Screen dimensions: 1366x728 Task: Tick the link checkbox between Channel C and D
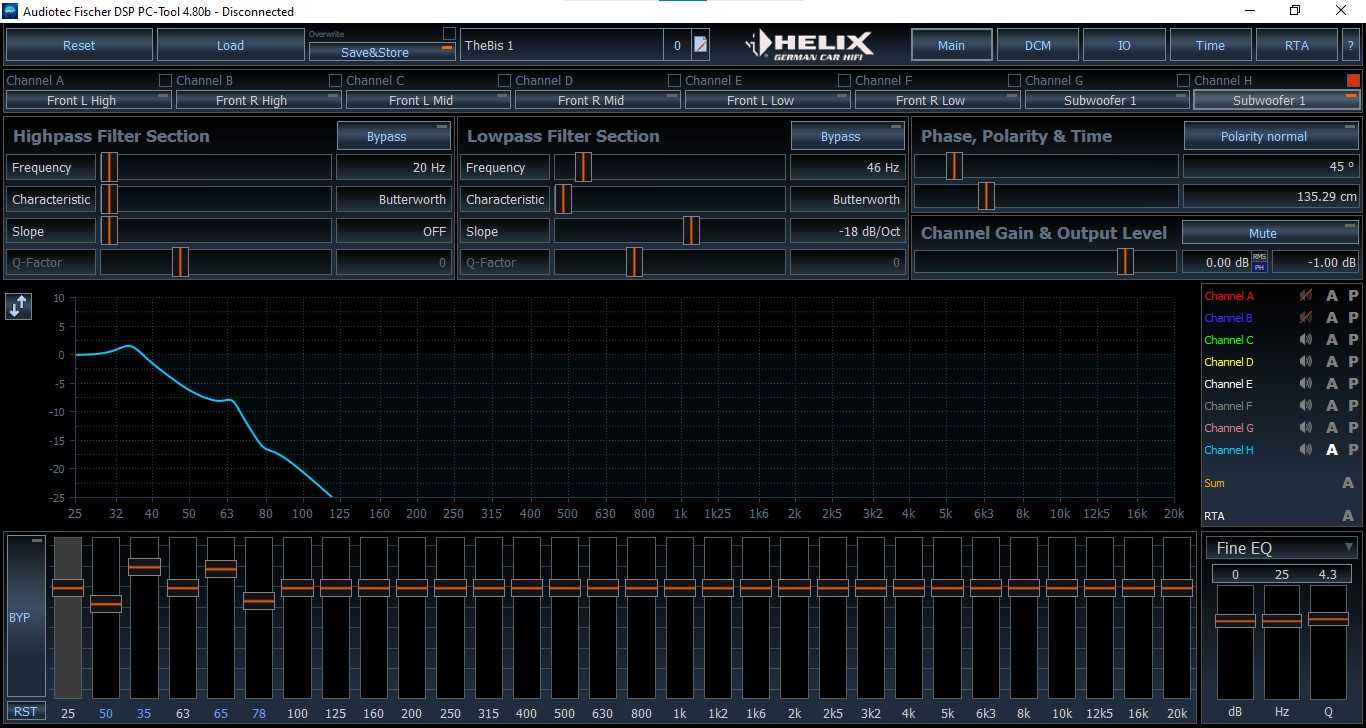click(505, 80)
